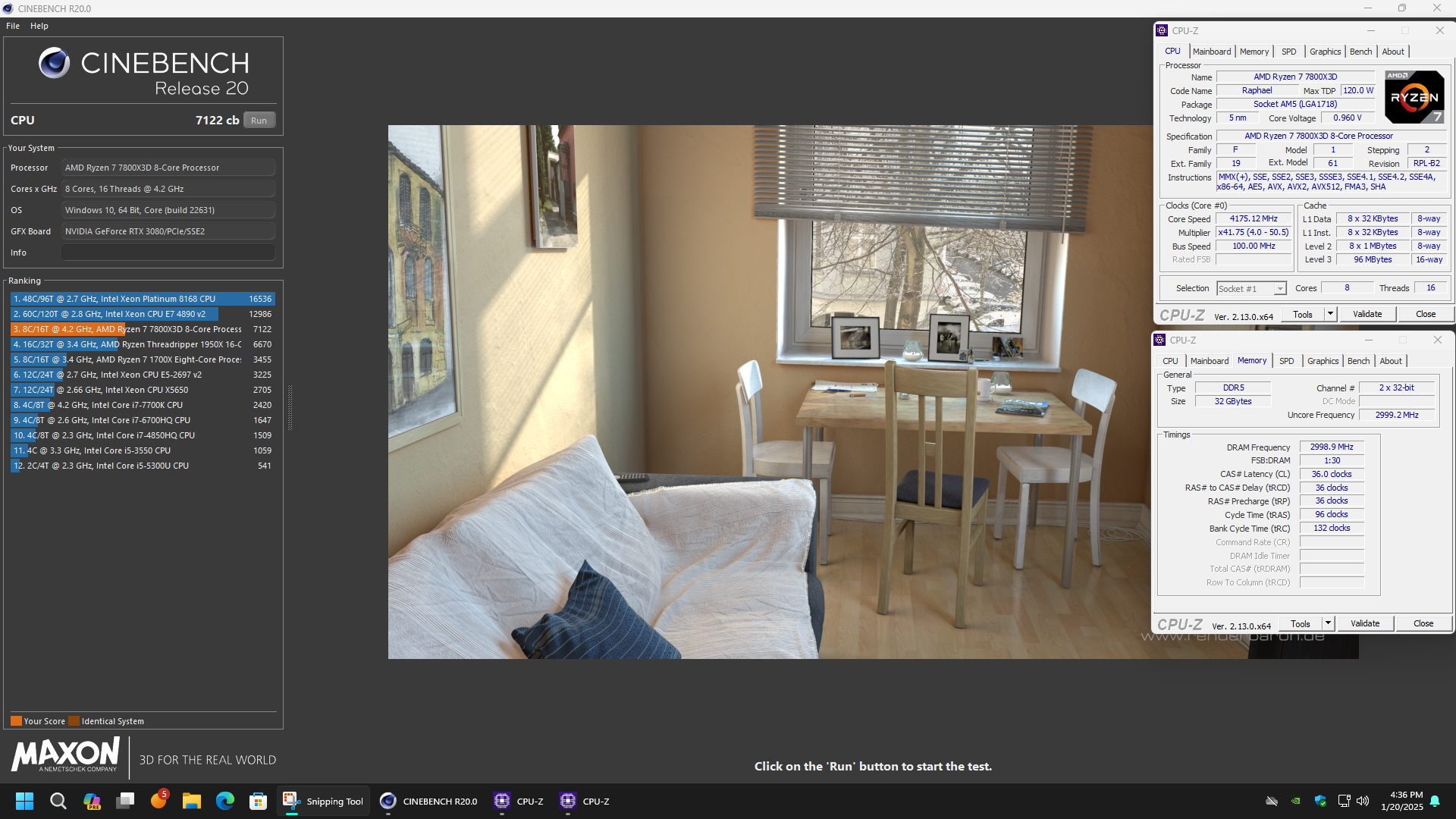The width and height of the screenshot is (1456, 819).
Task: Click Validate in top CPU-Z window
Action: [1367, 314]
